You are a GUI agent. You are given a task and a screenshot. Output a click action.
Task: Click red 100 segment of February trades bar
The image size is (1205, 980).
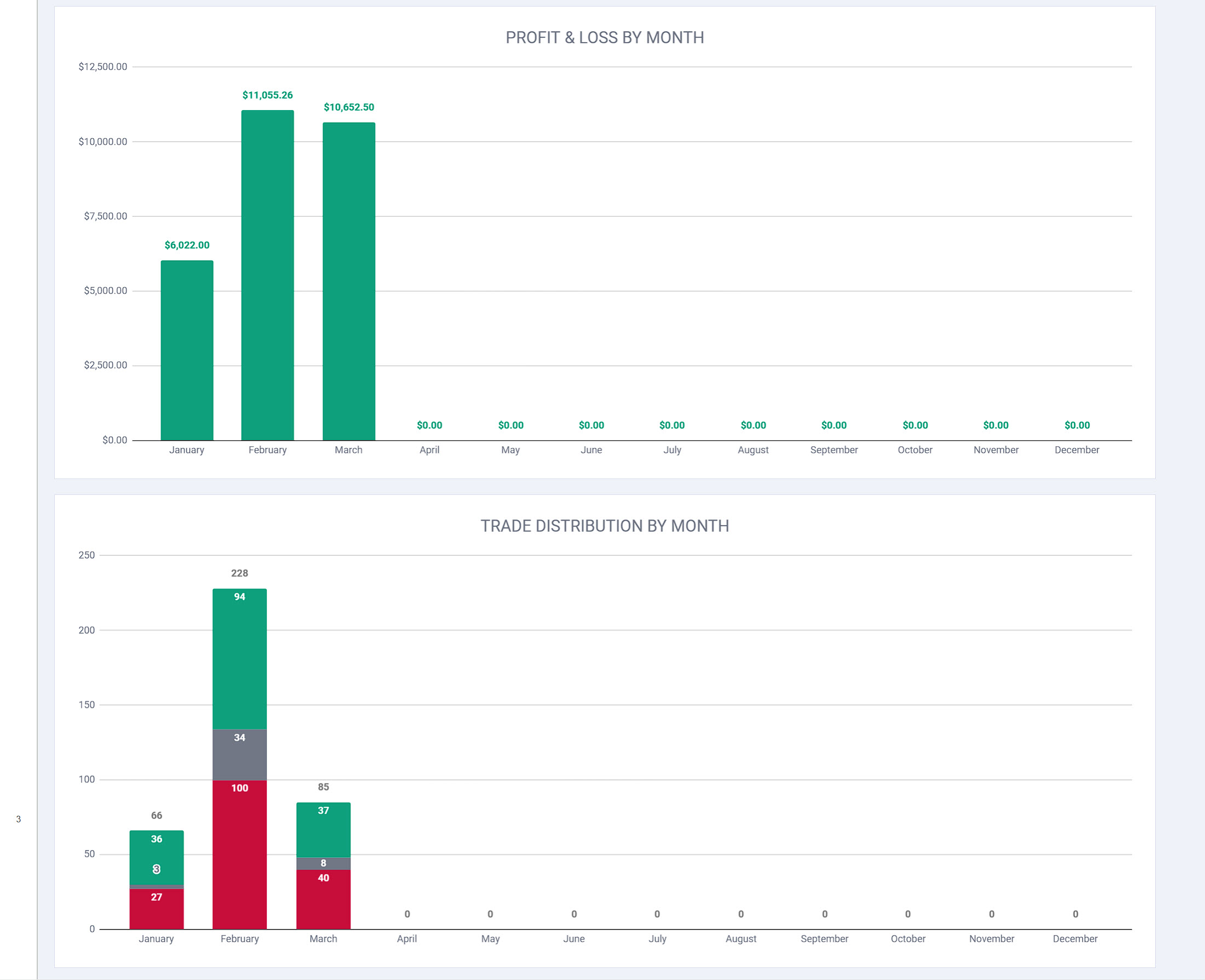(x=239, y=854)
